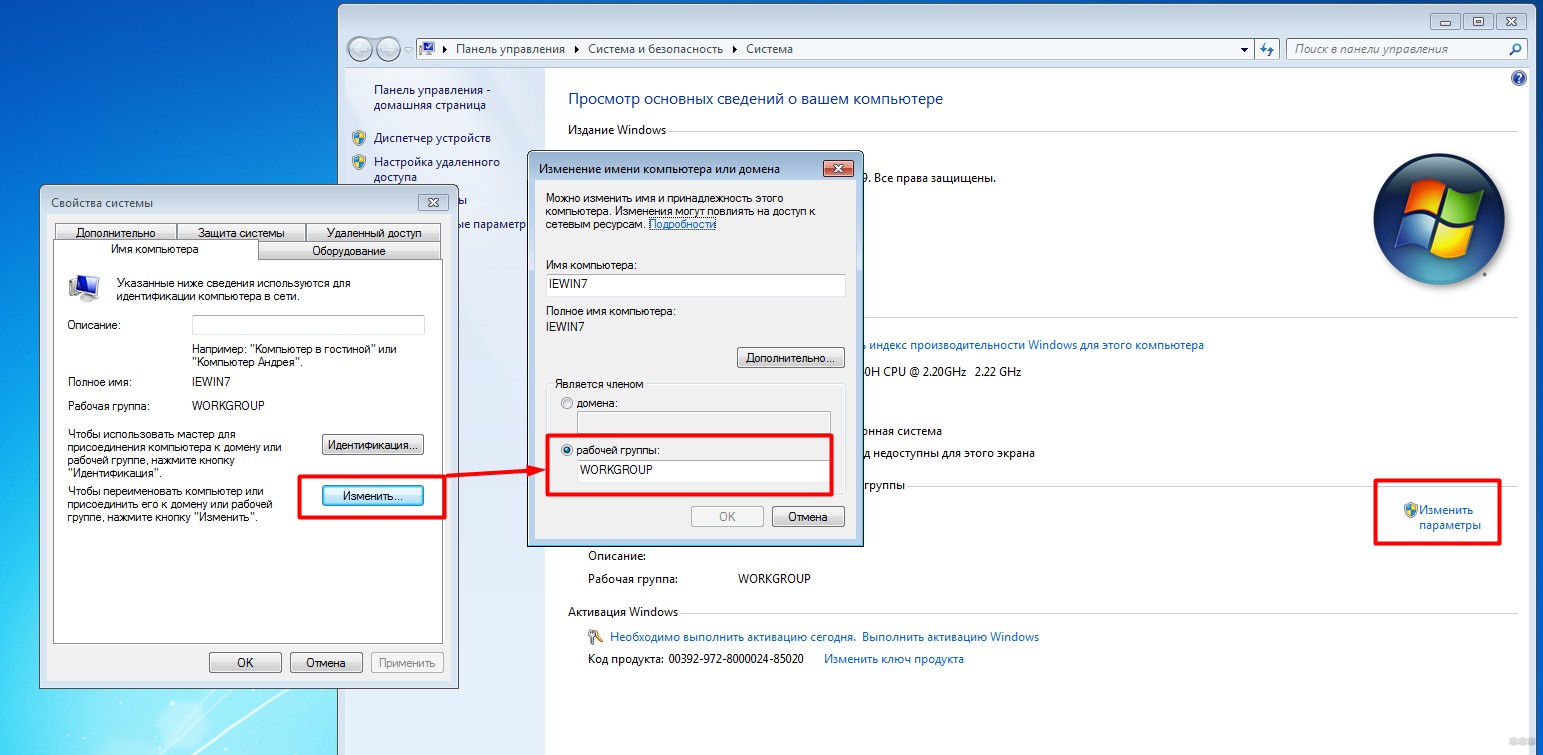Click the Forward navigation arrow in Explorer
1543x755 pixels.
click(x=388, y=49)
